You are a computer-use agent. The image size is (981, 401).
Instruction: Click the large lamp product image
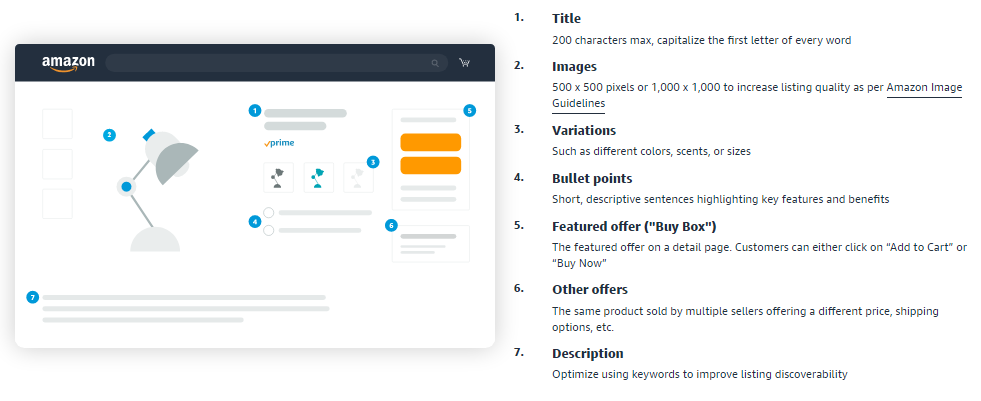click(x=158, y=189)
